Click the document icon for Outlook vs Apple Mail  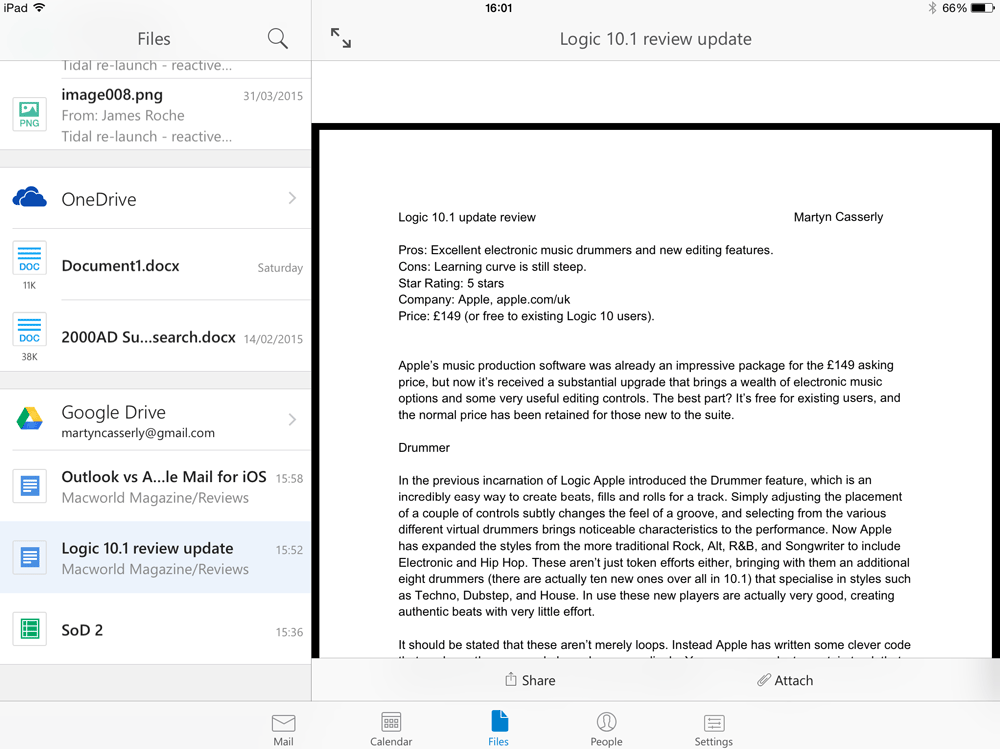point(29,486)
